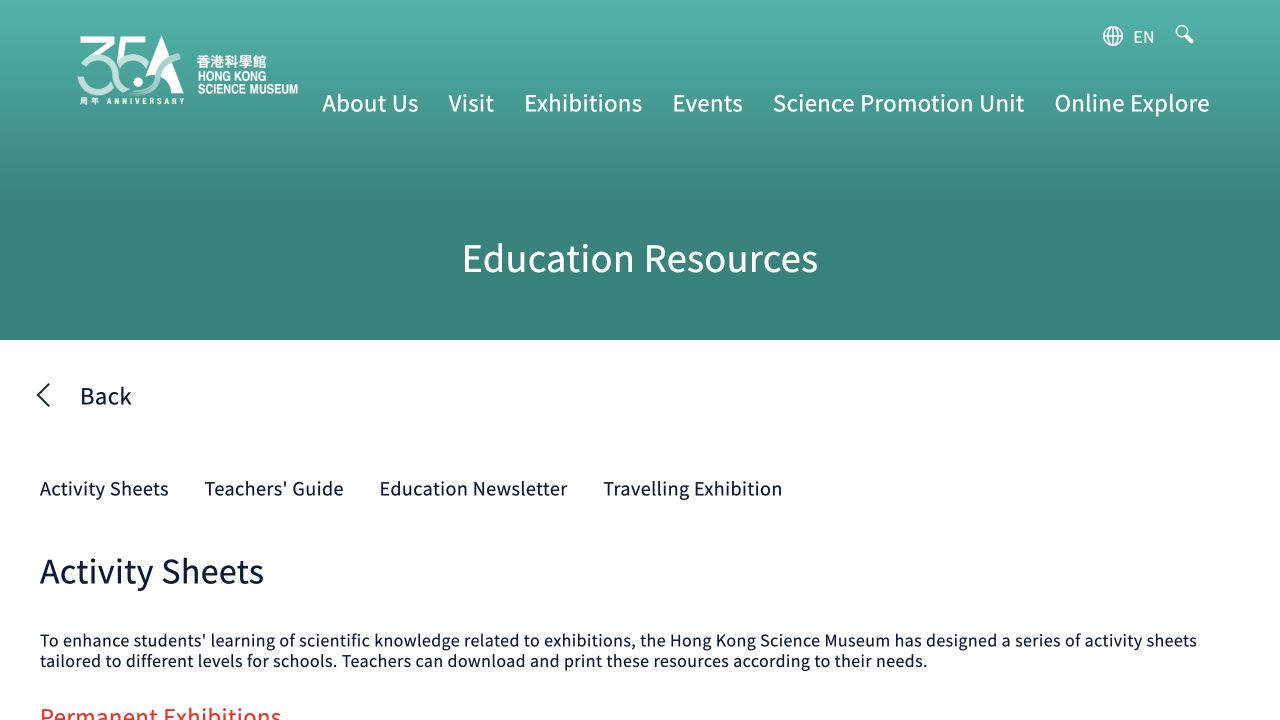Click the back arrow chevron
Image resolution: width=1280 pixels, height=720 pixels.
click(43, 395)
